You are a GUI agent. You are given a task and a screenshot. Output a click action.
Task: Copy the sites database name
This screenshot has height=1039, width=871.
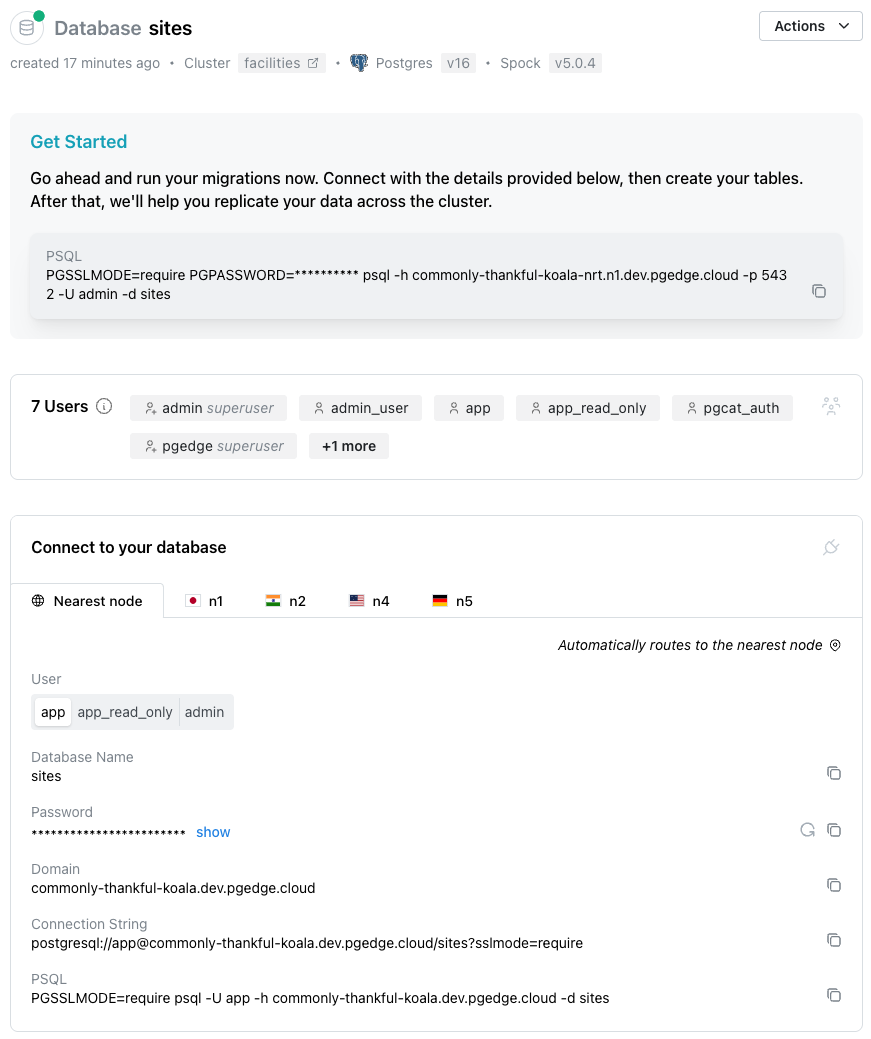pos(834,773)
